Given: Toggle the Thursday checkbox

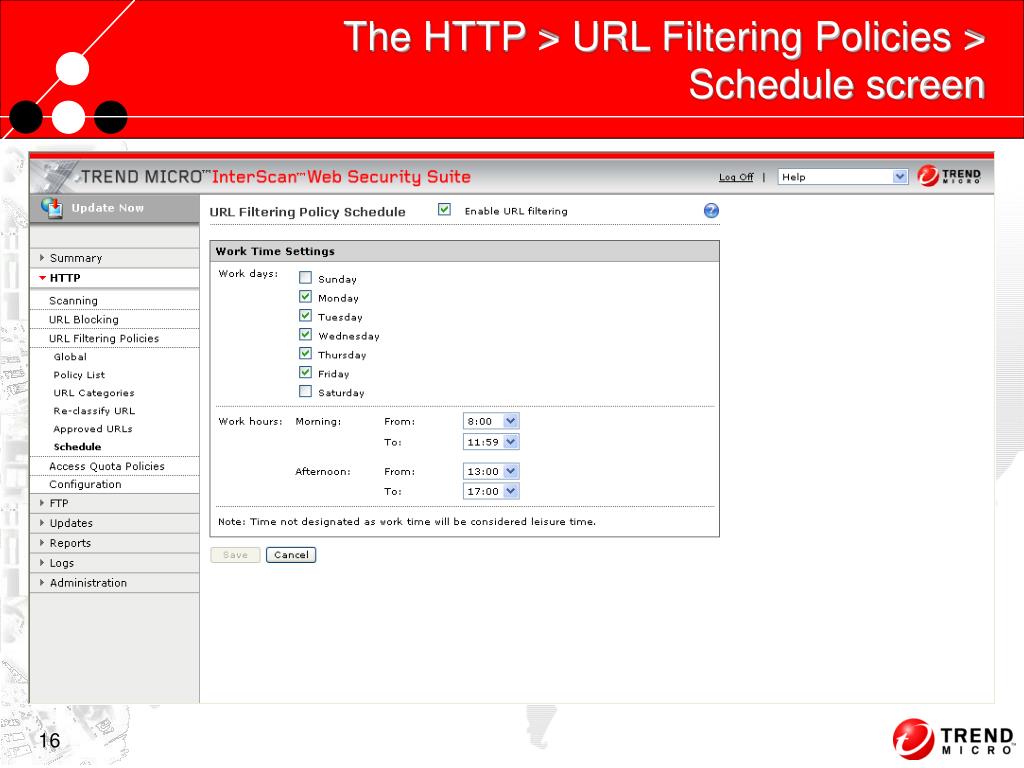Looking at the screenshot, I should [x=305, y=353].
